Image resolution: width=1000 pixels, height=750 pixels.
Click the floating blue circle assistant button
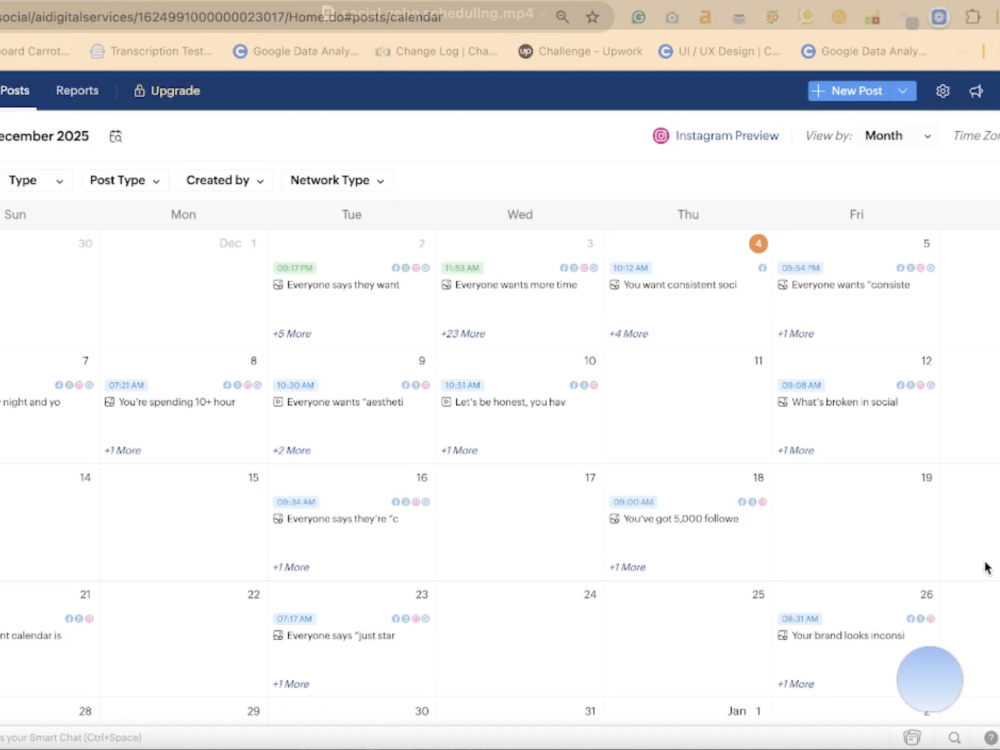point(929,679)
